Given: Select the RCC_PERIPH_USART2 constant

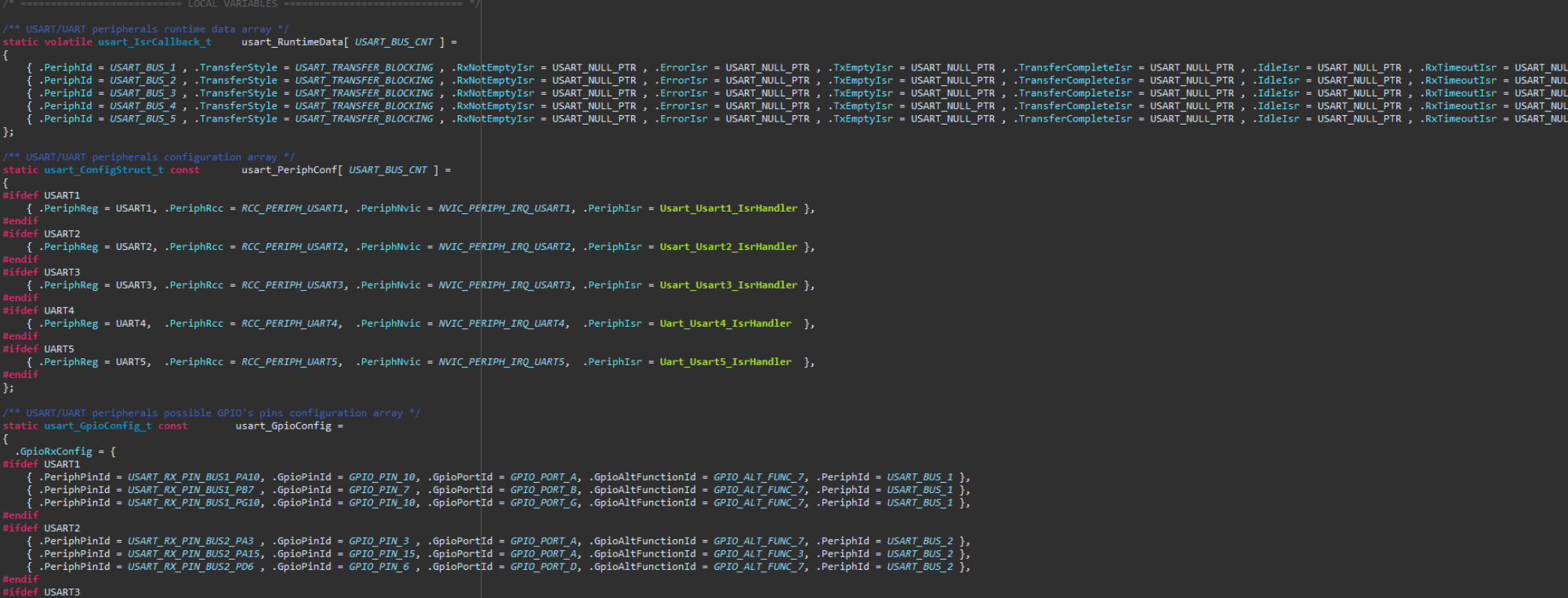Looking at the screenshot, I should pos(292,247).
